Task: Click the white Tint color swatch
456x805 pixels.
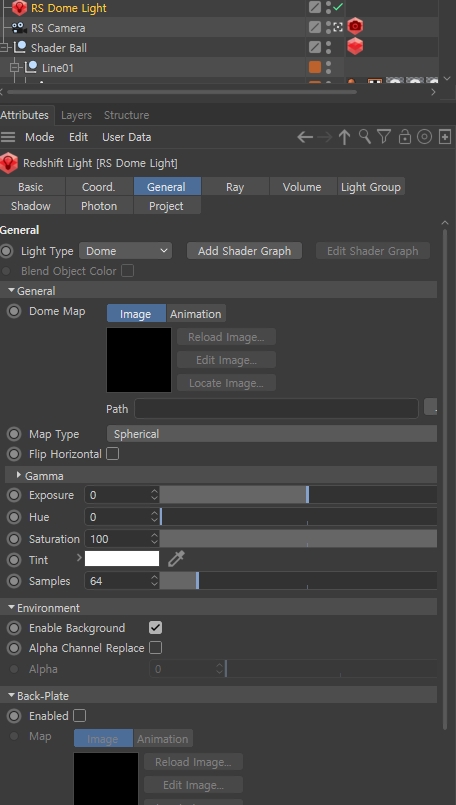Action: (x=122, y=559)
